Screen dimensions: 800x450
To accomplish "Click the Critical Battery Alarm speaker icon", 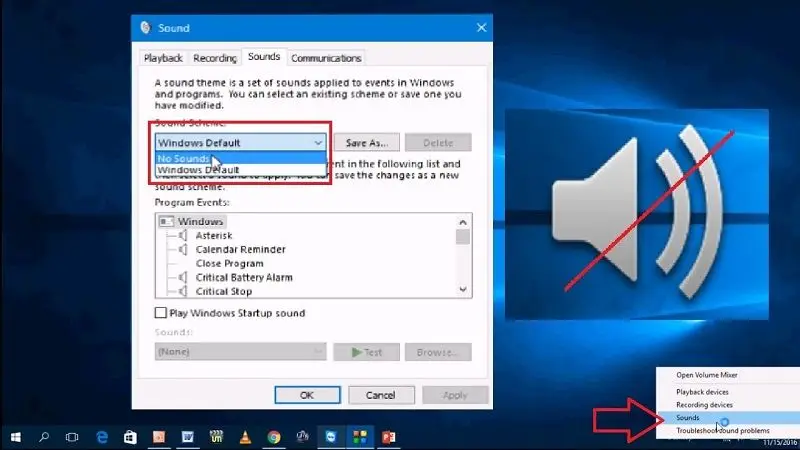I will coord(183,277).
